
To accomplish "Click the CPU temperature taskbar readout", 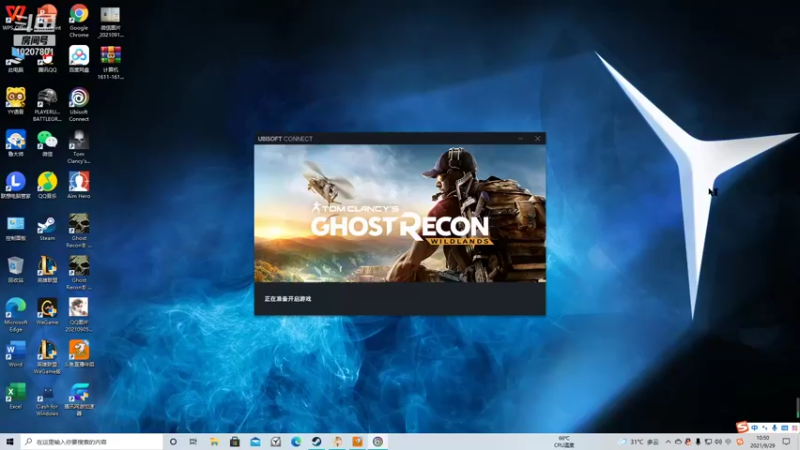I will point(564,441).
